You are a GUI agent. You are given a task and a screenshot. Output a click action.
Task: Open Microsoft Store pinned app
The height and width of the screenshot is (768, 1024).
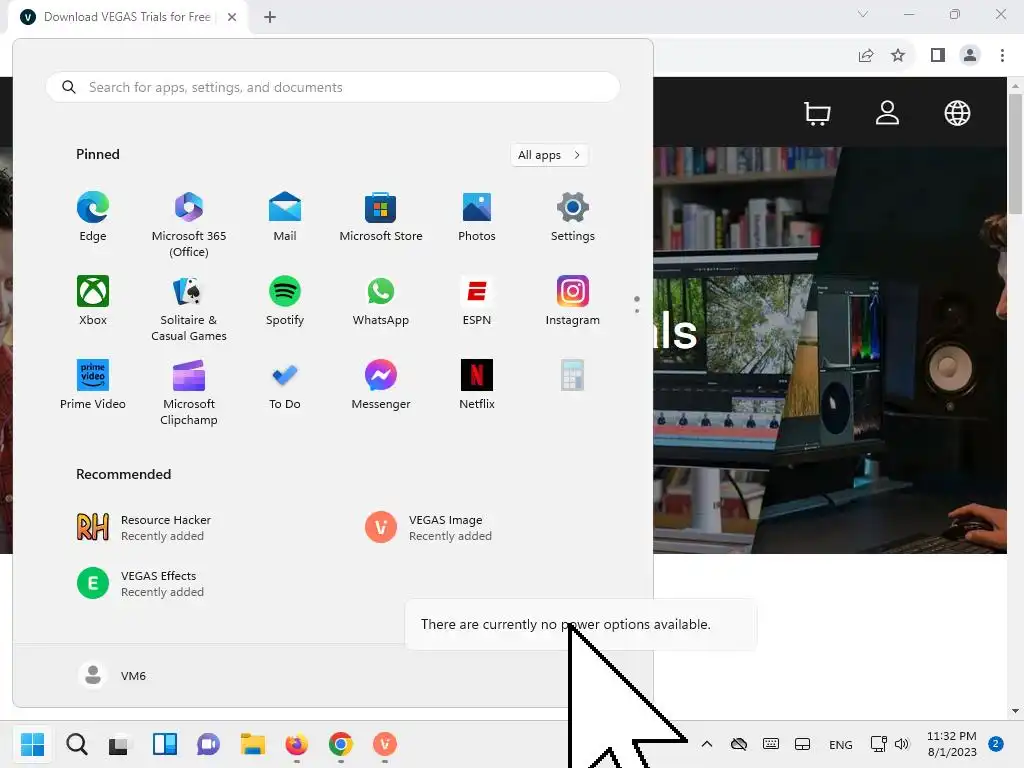point(381,217)
